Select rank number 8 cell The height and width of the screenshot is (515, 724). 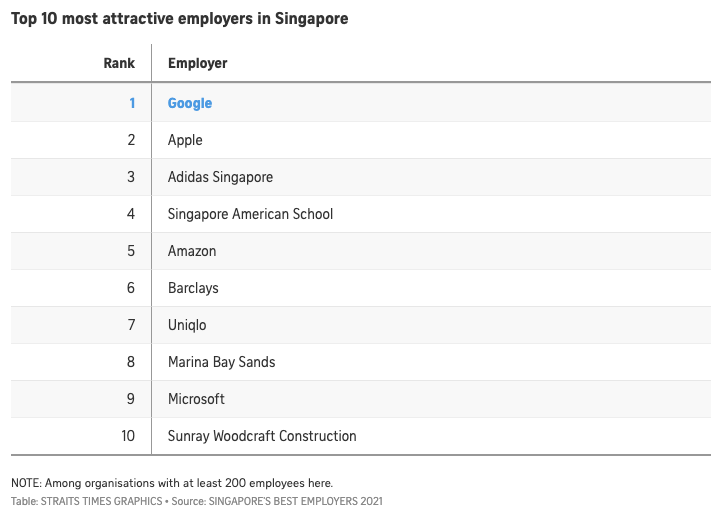tap(131, 362)
